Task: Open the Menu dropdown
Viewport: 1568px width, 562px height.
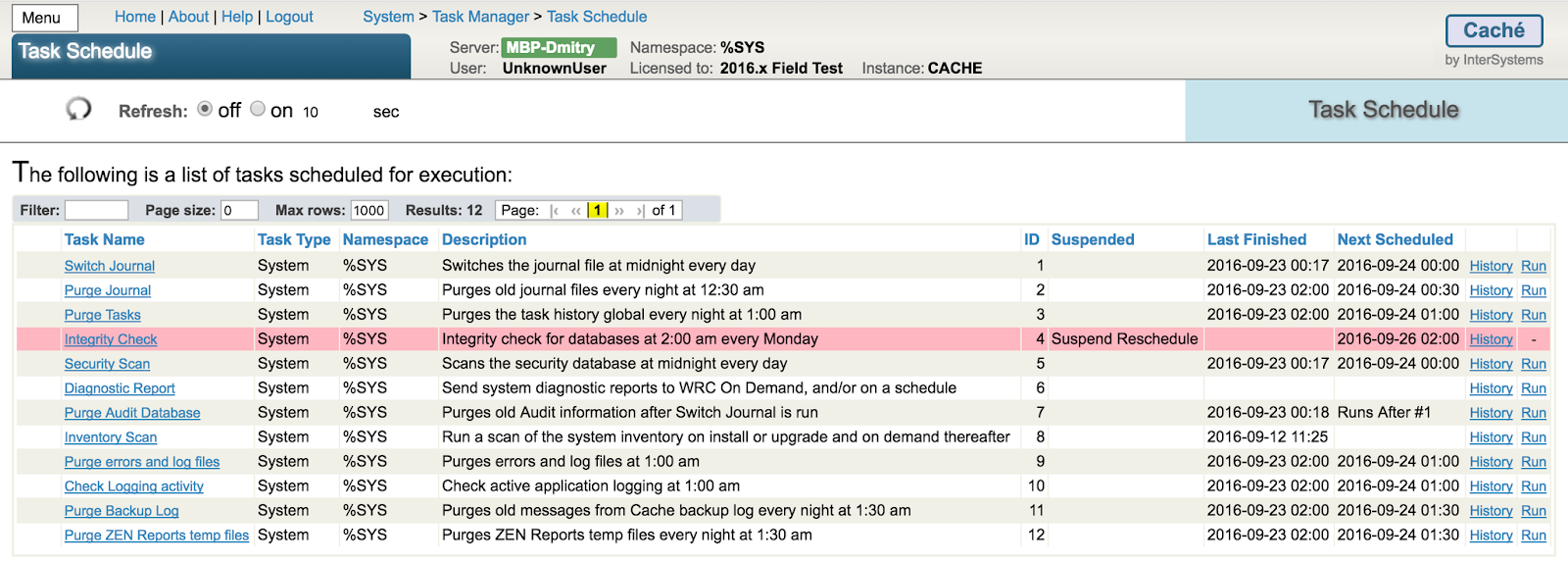Action: (44, 18)
